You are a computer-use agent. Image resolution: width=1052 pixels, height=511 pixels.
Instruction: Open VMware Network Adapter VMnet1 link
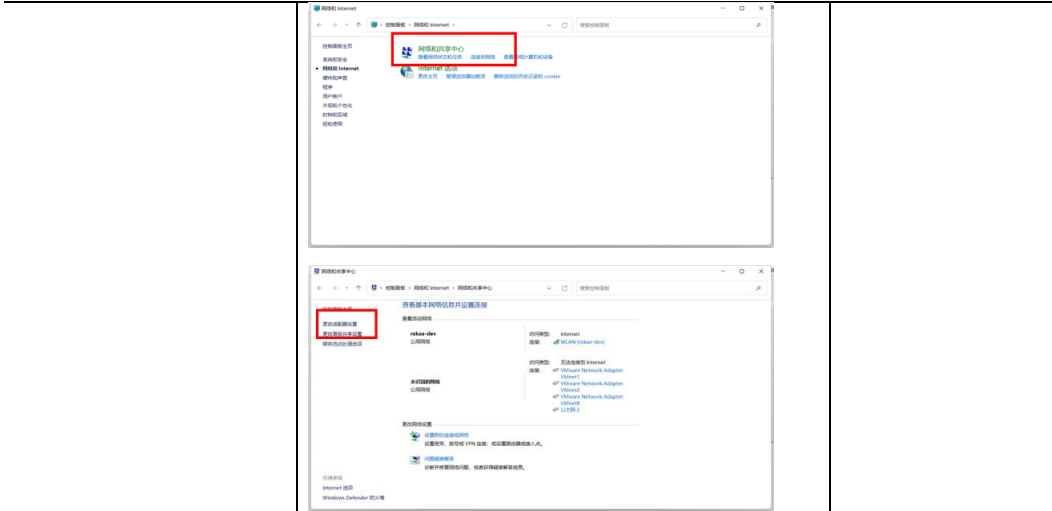point(592,374)
